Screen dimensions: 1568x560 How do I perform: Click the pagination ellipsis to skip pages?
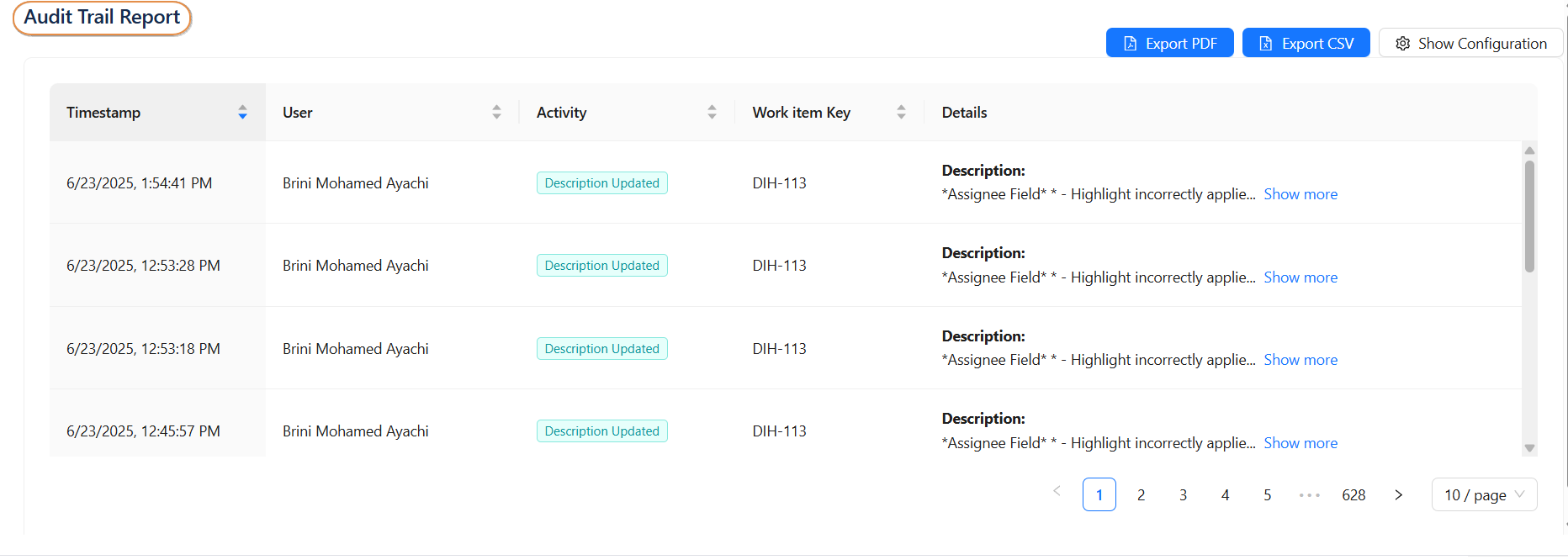point(1309,494)
